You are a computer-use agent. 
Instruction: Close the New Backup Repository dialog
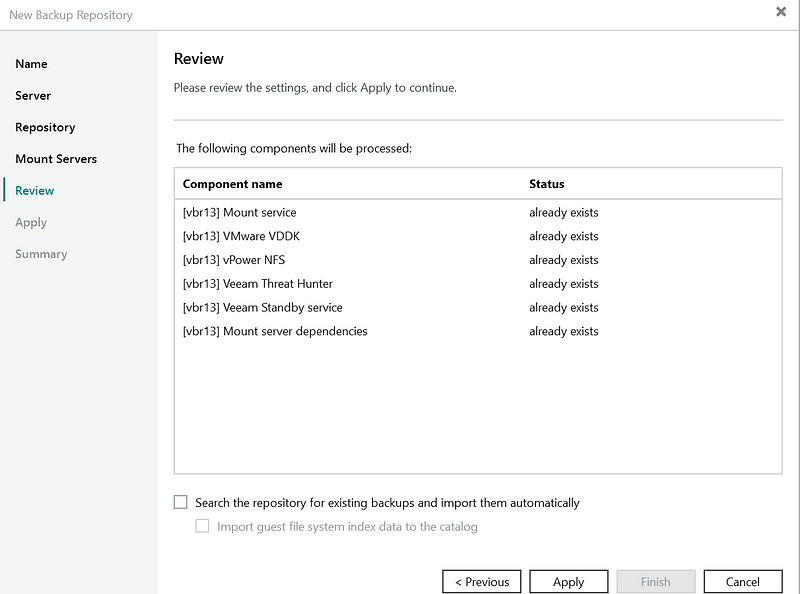pyautogui.click(x=780, y=12)
